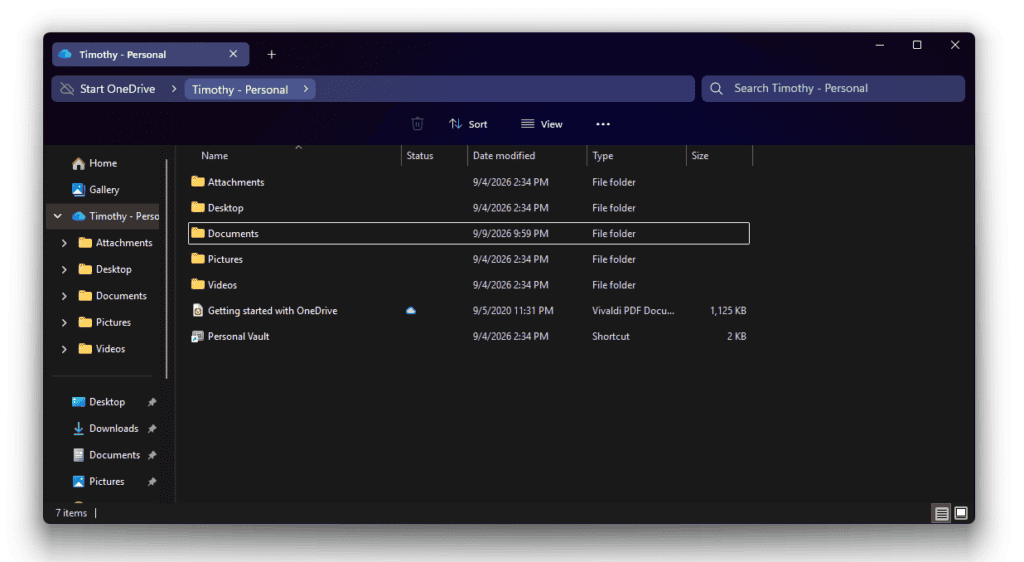The image size is (1024, 562).
Task: Click the OneDrive cloud icon in the tab
Action: pos(65,54)
